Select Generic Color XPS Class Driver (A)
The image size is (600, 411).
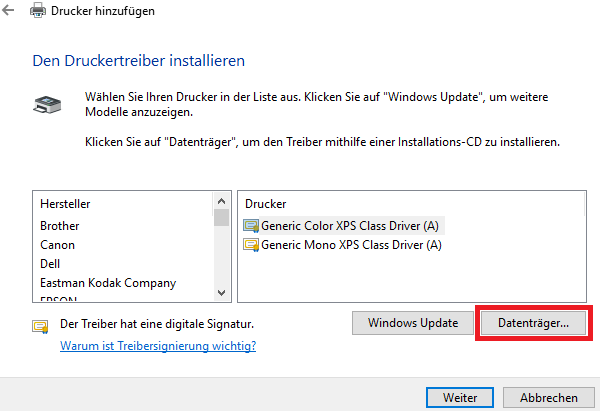[350, 225]
